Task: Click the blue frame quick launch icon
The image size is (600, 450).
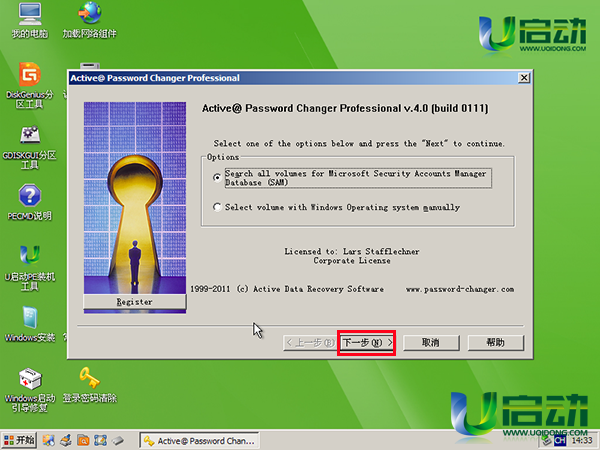Action: click(100, 440)
